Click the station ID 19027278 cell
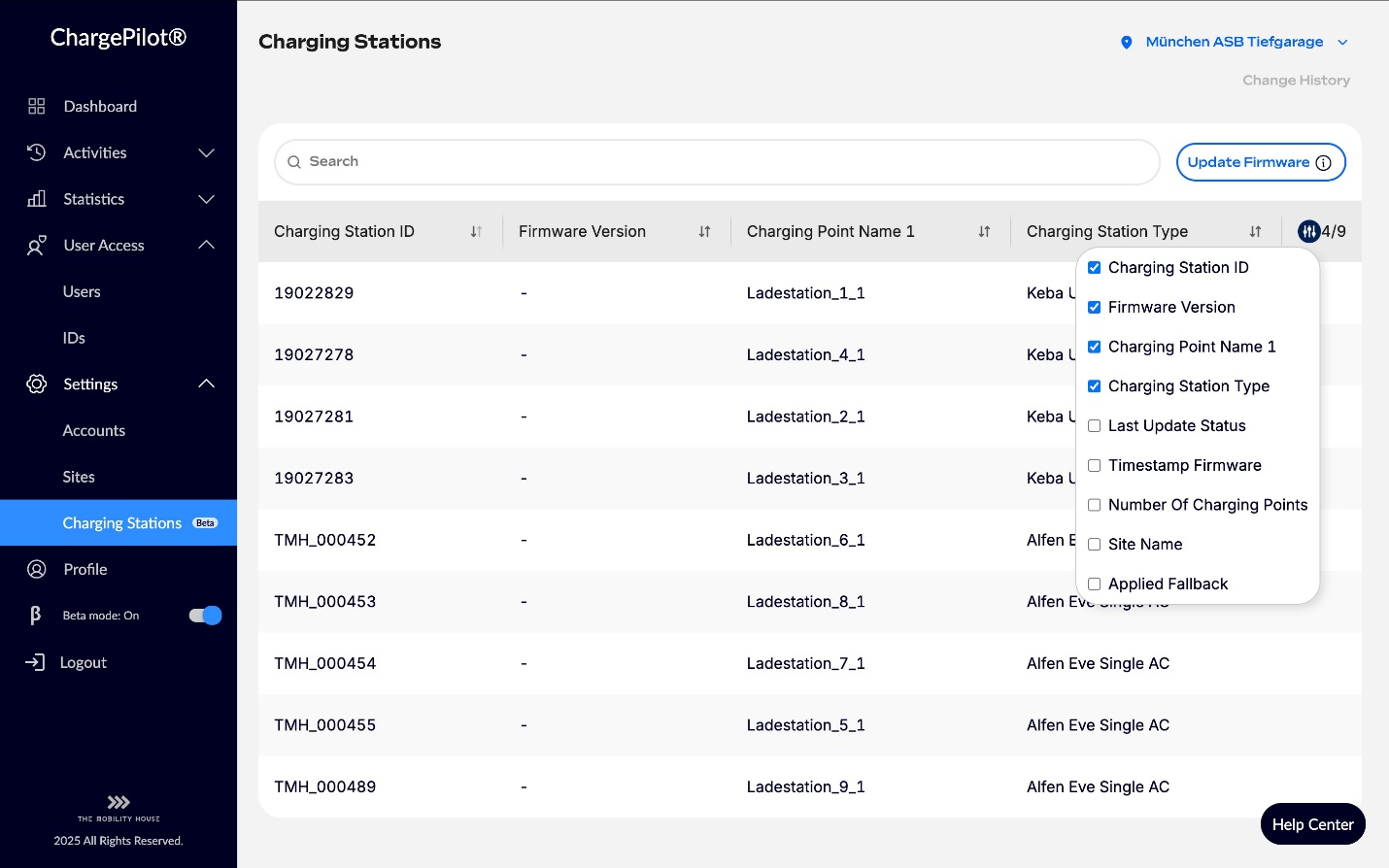This screenshot has height=868, width=1389. pos(314,354)
